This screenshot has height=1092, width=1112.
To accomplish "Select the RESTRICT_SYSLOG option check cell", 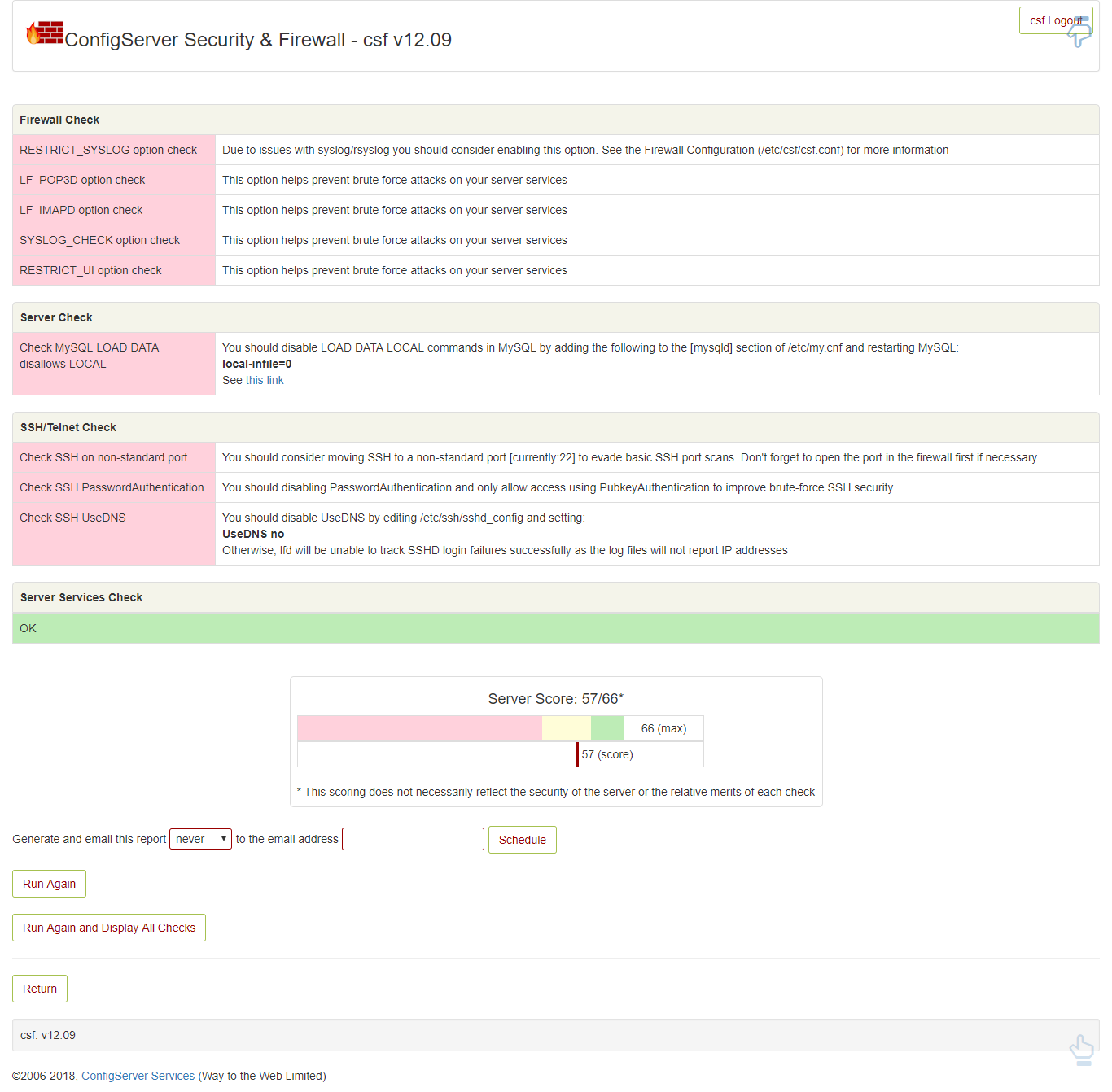I will pos(114,150).
